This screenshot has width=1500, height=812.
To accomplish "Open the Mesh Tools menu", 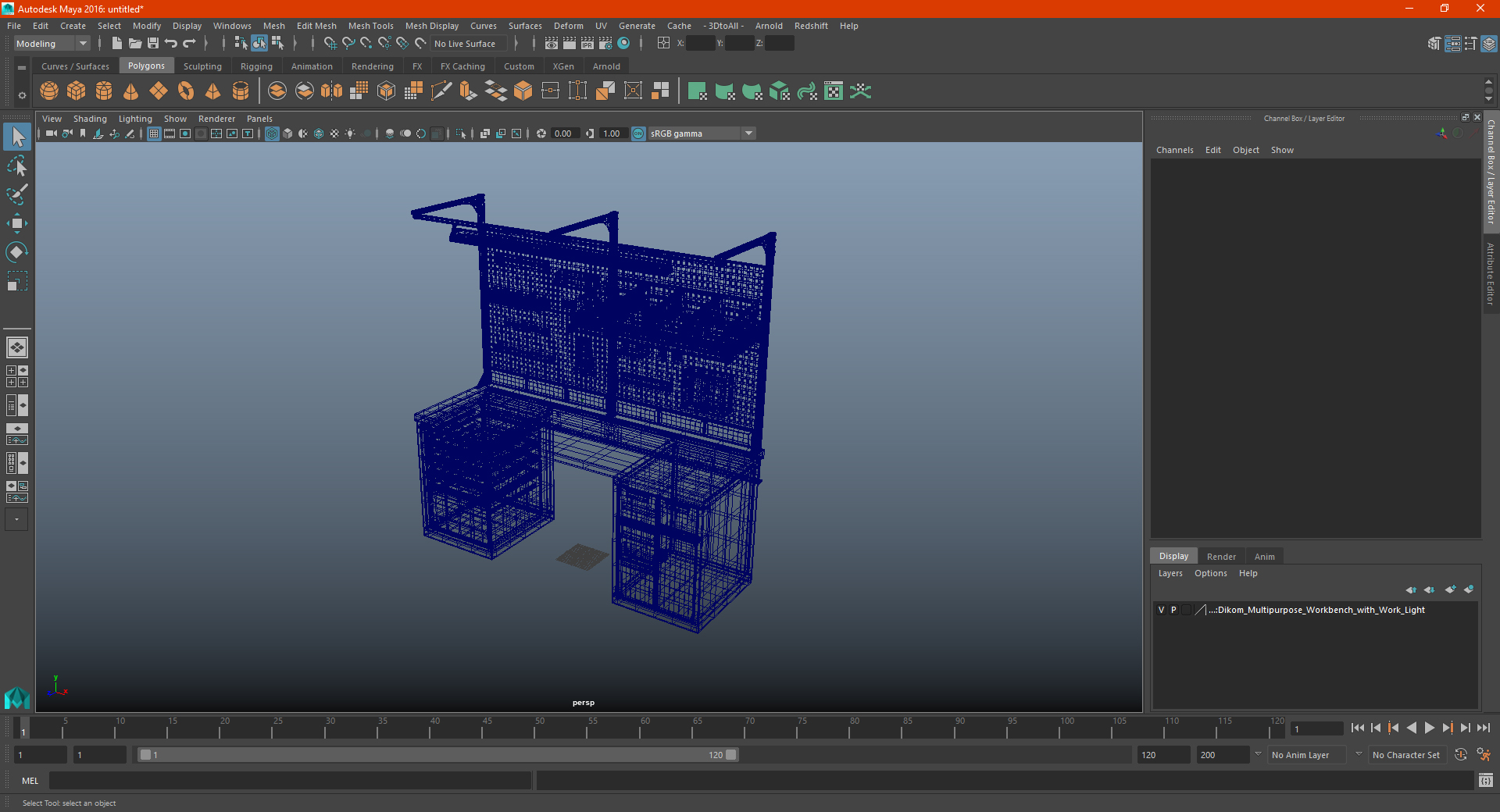I will (x=370, y=26).
